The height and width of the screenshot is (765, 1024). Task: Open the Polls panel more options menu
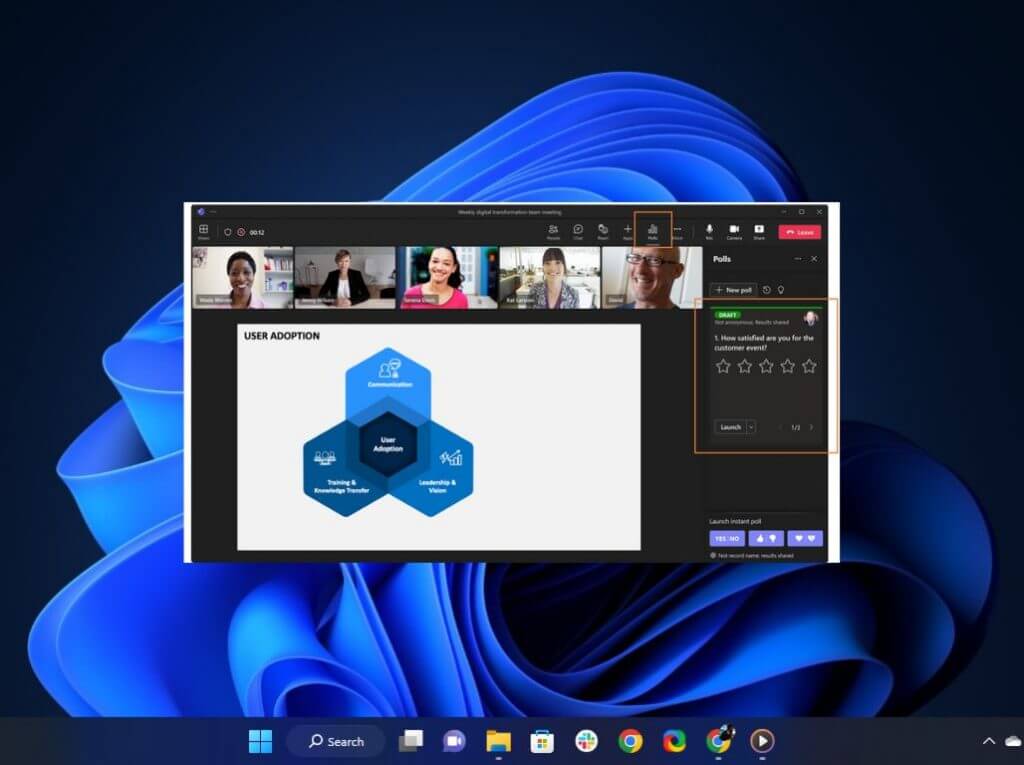(797, 259)
